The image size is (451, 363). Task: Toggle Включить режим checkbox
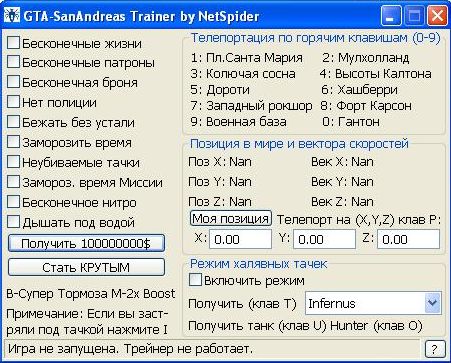pos(195,280)
